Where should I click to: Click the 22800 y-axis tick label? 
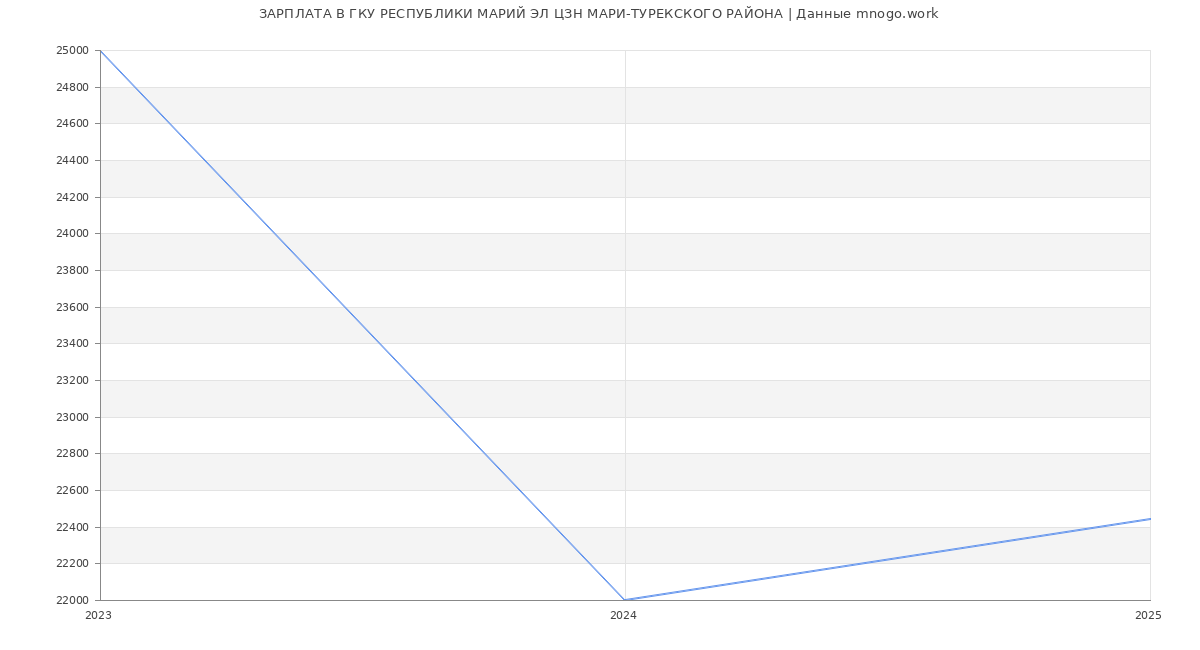(x=72, y=454)
